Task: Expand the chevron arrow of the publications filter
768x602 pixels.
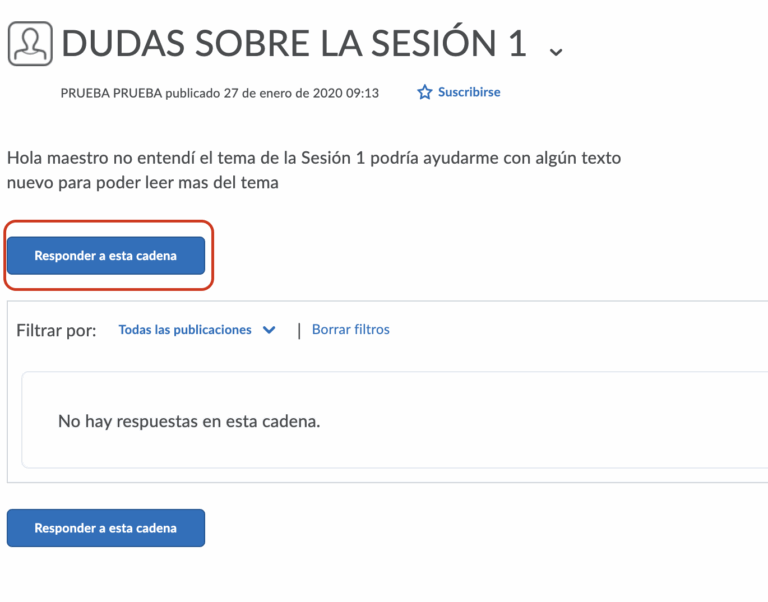Action: tap(268, 330)
